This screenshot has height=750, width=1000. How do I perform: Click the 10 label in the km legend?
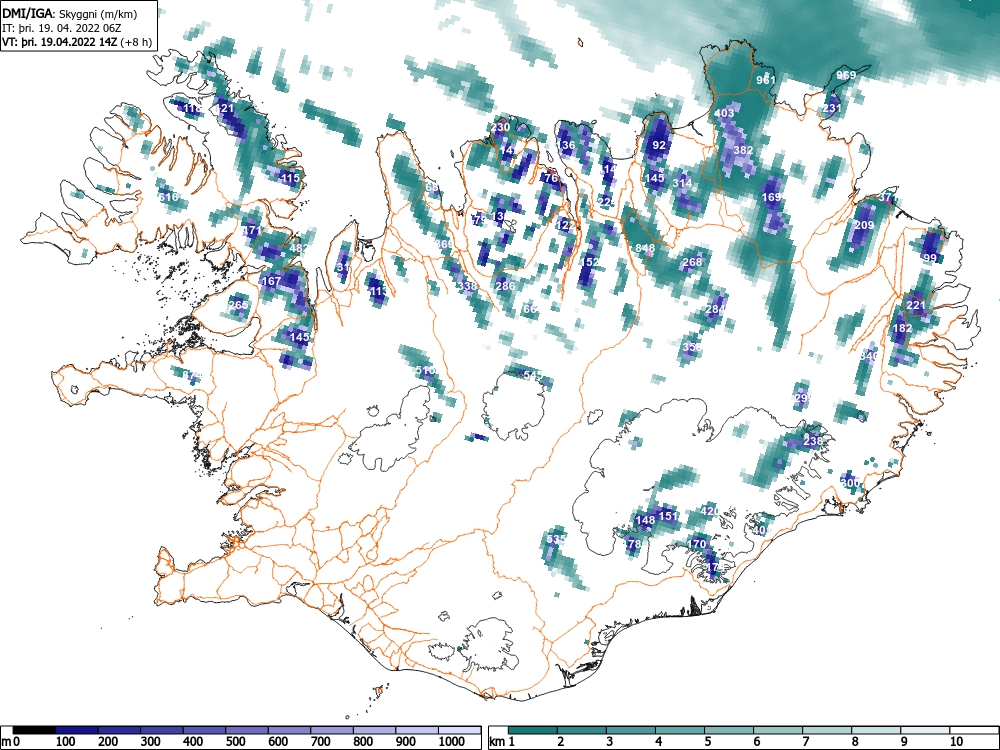tap(955, 742)
